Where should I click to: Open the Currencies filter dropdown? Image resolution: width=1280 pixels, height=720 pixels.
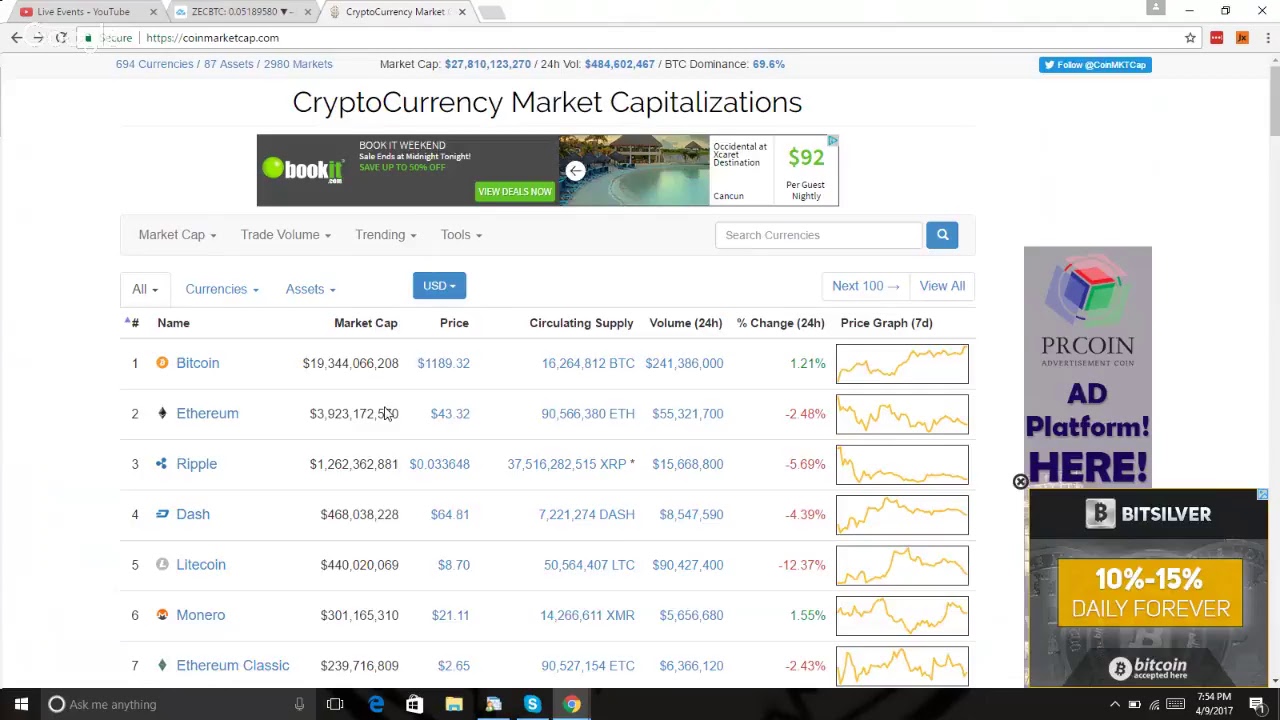tap(221, 289)
